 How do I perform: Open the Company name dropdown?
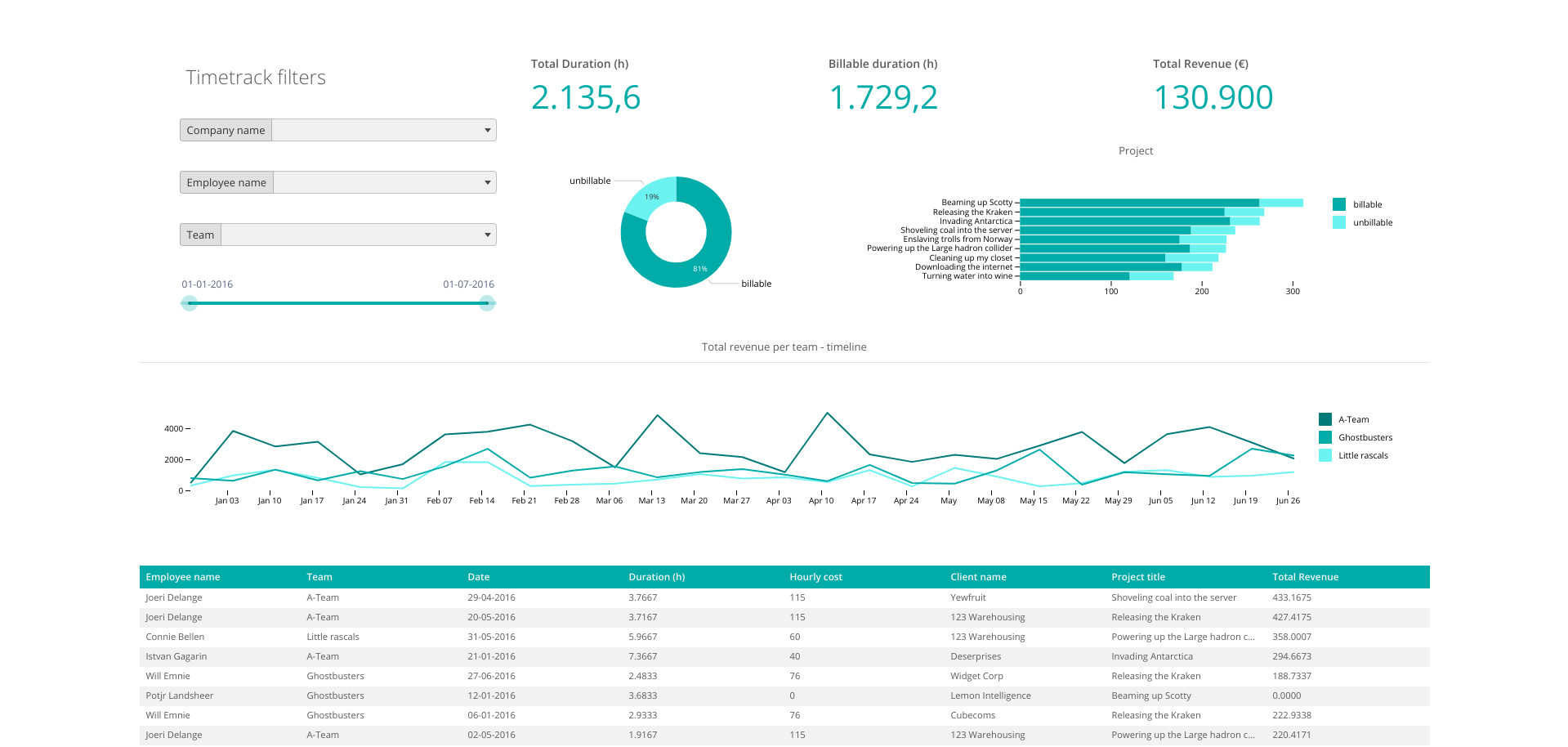coord(382,130)
